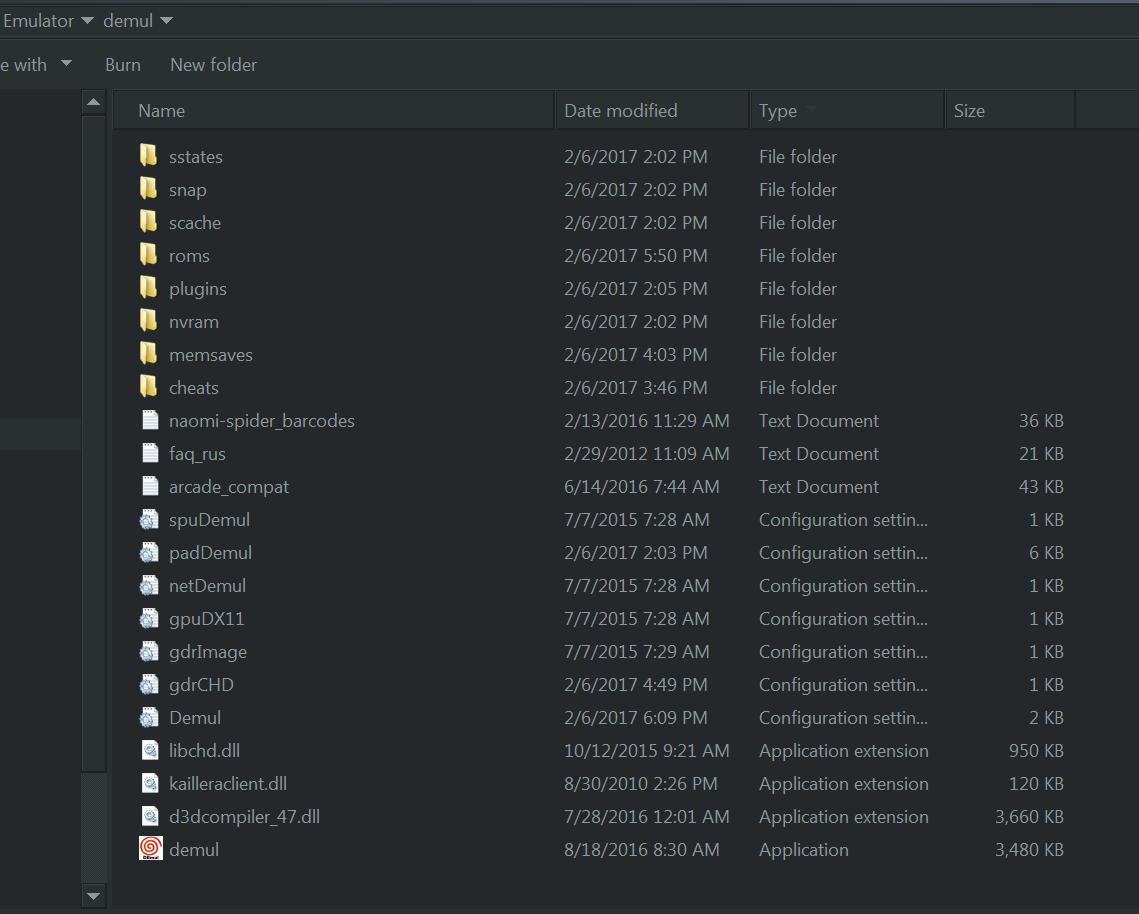The image size is (1139, 914).
Task: Select the scache folder icon
Action: point(148,222)
